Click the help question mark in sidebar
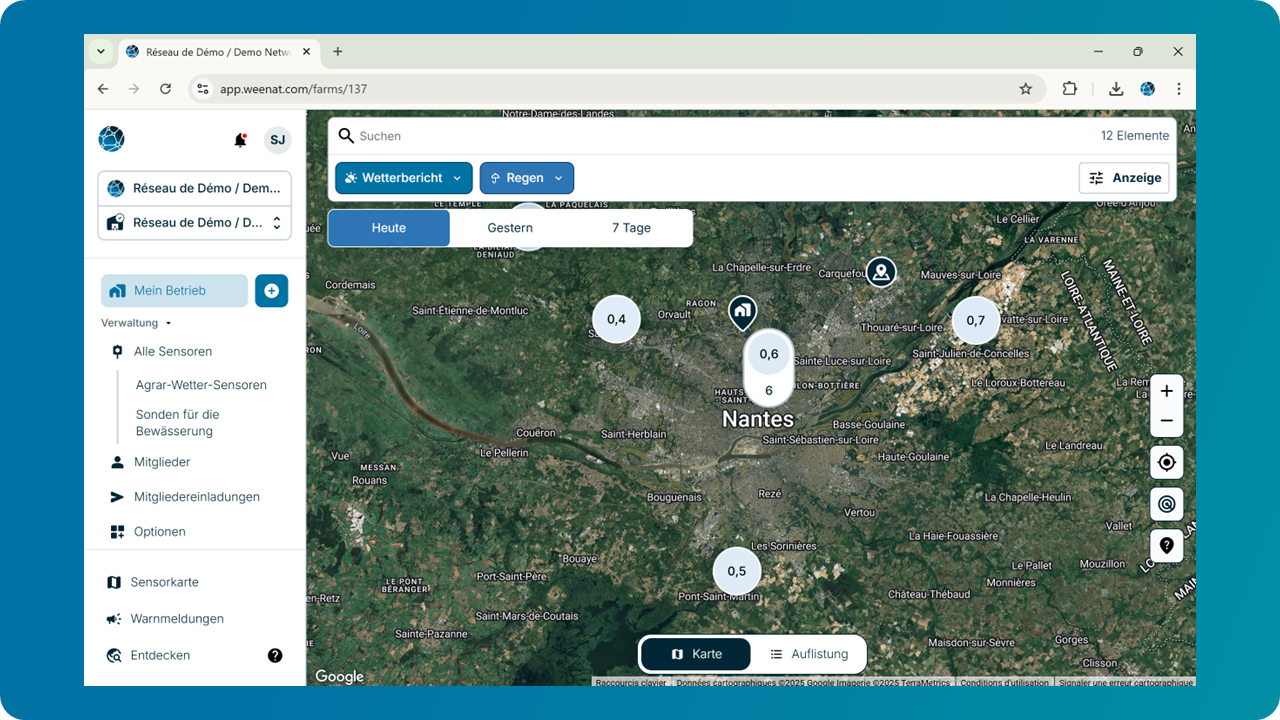This screenshot has width=1280, height=720. 275,656
